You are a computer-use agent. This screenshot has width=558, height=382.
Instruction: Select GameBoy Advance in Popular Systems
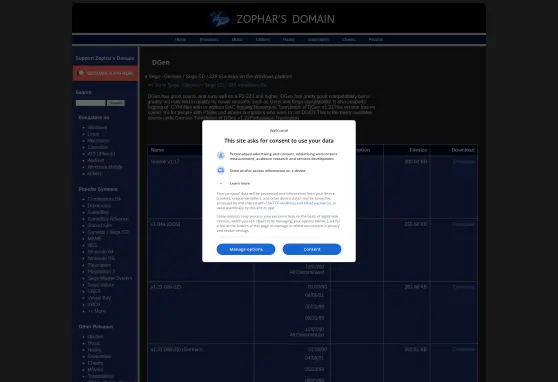coord(108,219)
